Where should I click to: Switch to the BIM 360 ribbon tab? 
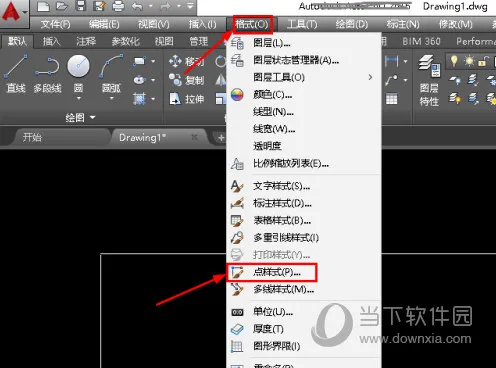pyautogui.click(x=421, y=41)
